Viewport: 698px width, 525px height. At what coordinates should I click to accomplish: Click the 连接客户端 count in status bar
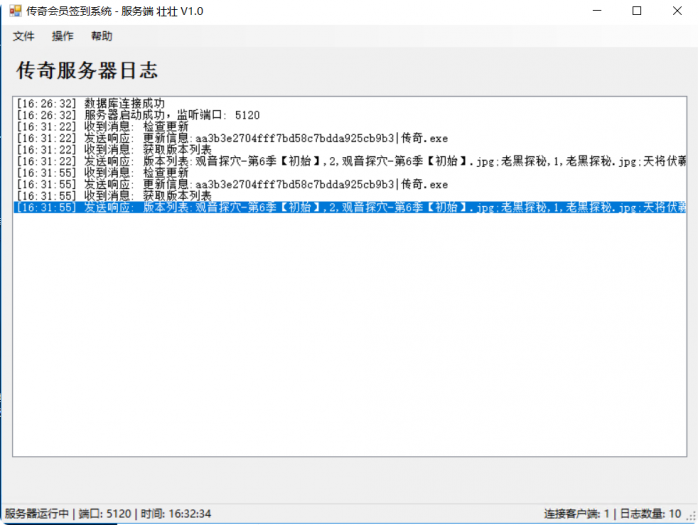point(575,514)
